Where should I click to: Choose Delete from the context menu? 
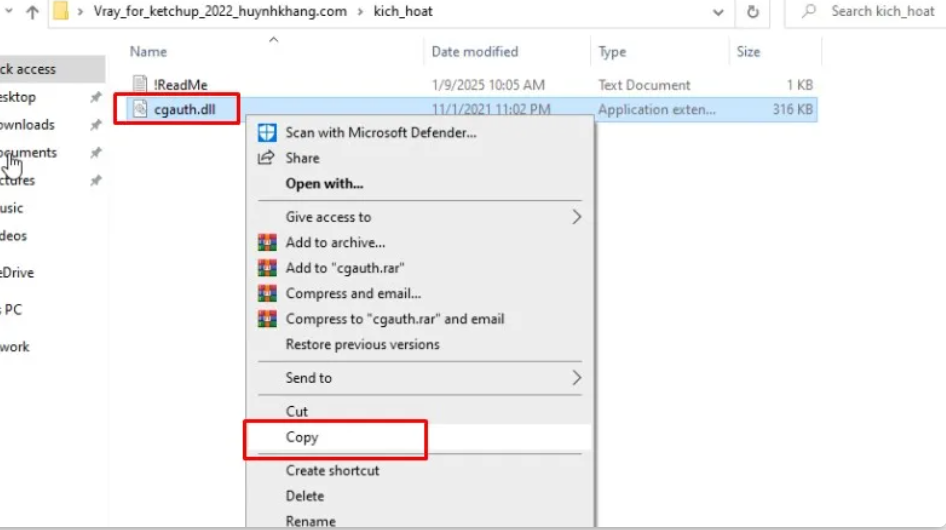click(x=305, y=496)
